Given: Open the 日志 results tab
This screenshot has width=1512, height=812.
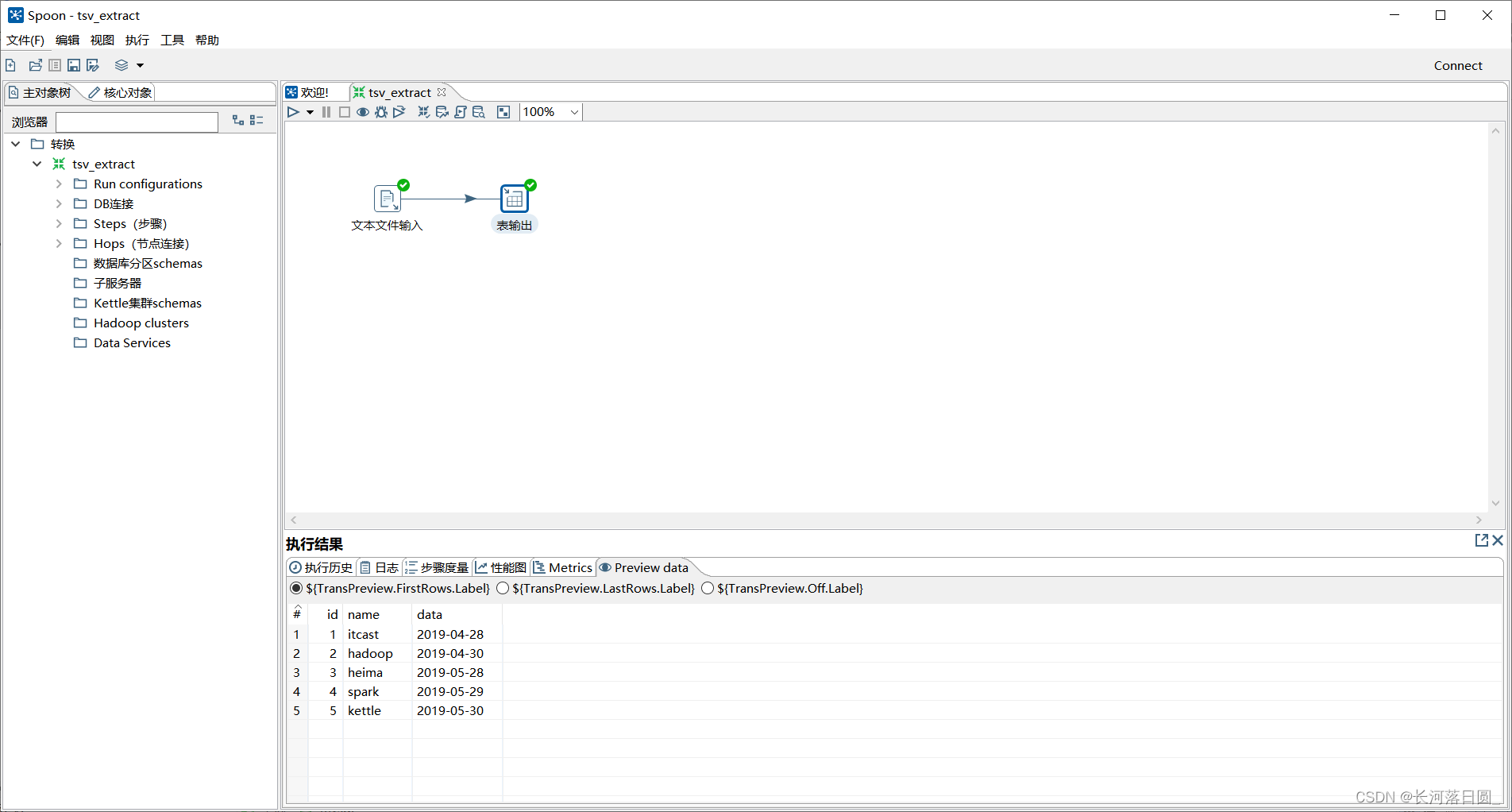Looking at the screenshot, I should (380, 567).
